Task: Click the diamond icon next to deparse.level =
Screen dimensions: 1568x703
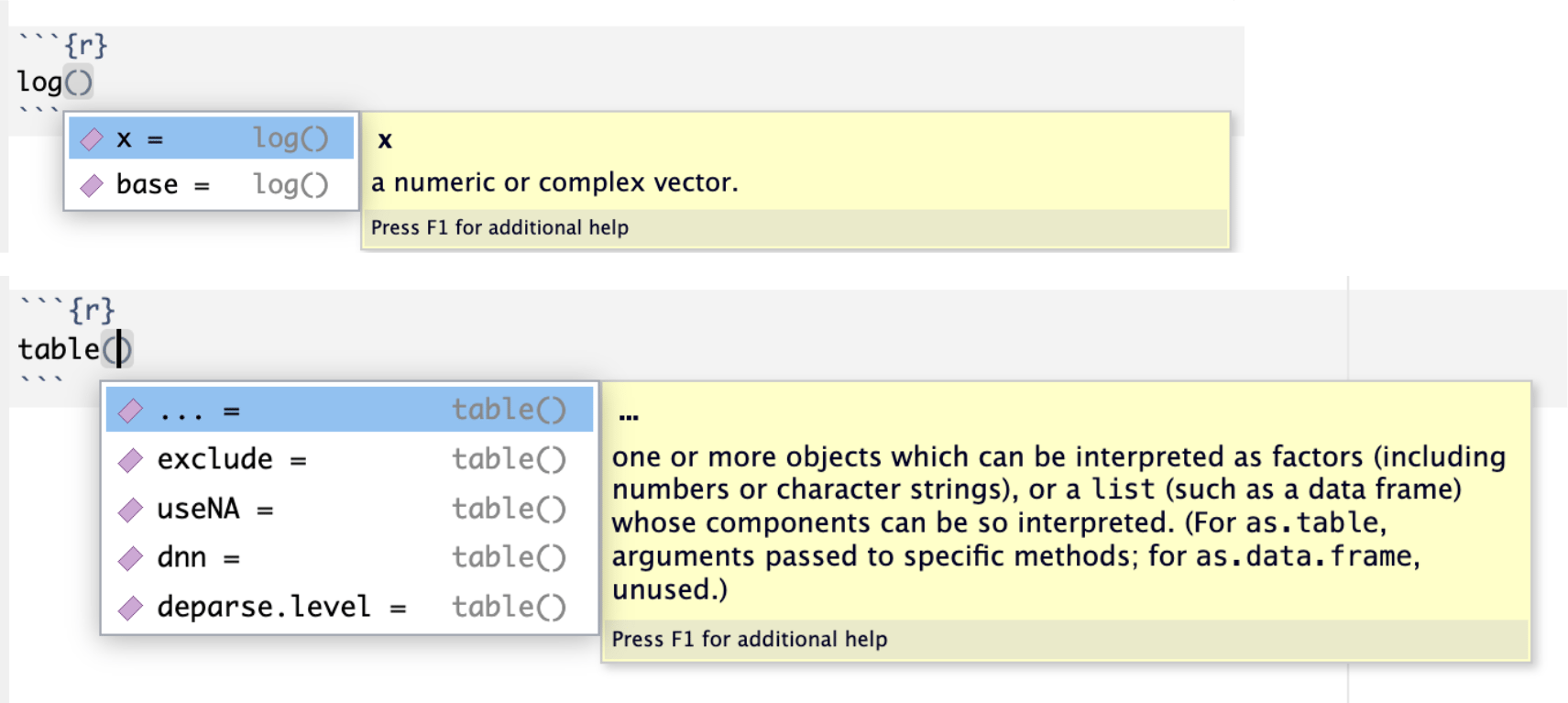Action: tap(131, 608)
